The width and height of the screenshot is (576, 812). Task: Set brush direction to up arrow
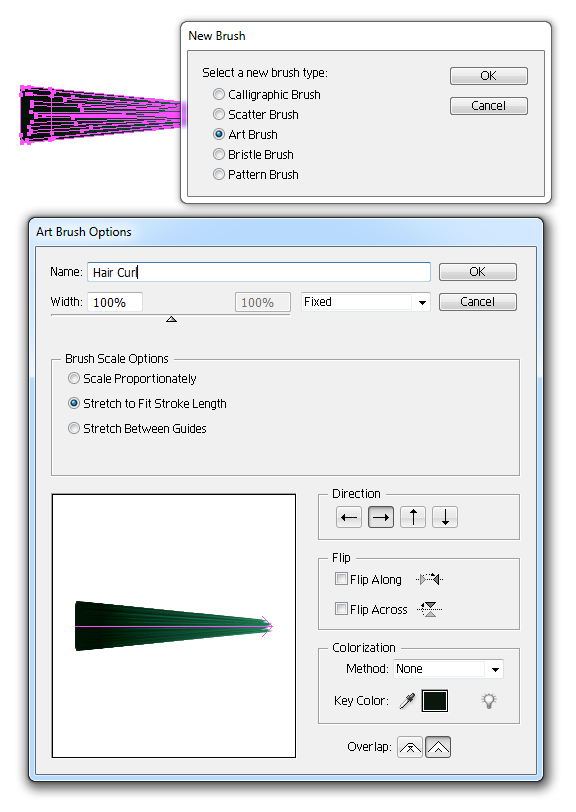coord(413,517)
